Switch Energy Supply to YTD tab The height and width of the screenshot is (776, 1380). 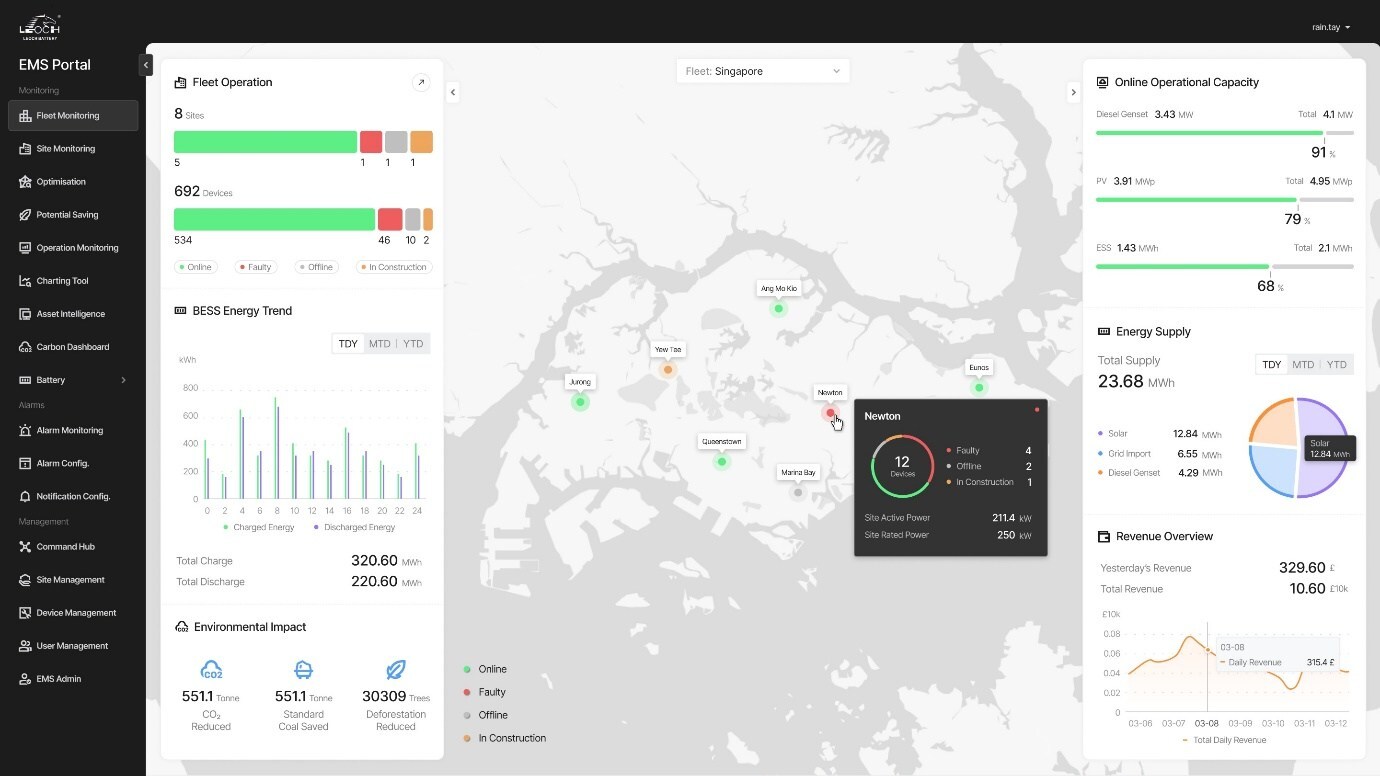pos(1336,365)
